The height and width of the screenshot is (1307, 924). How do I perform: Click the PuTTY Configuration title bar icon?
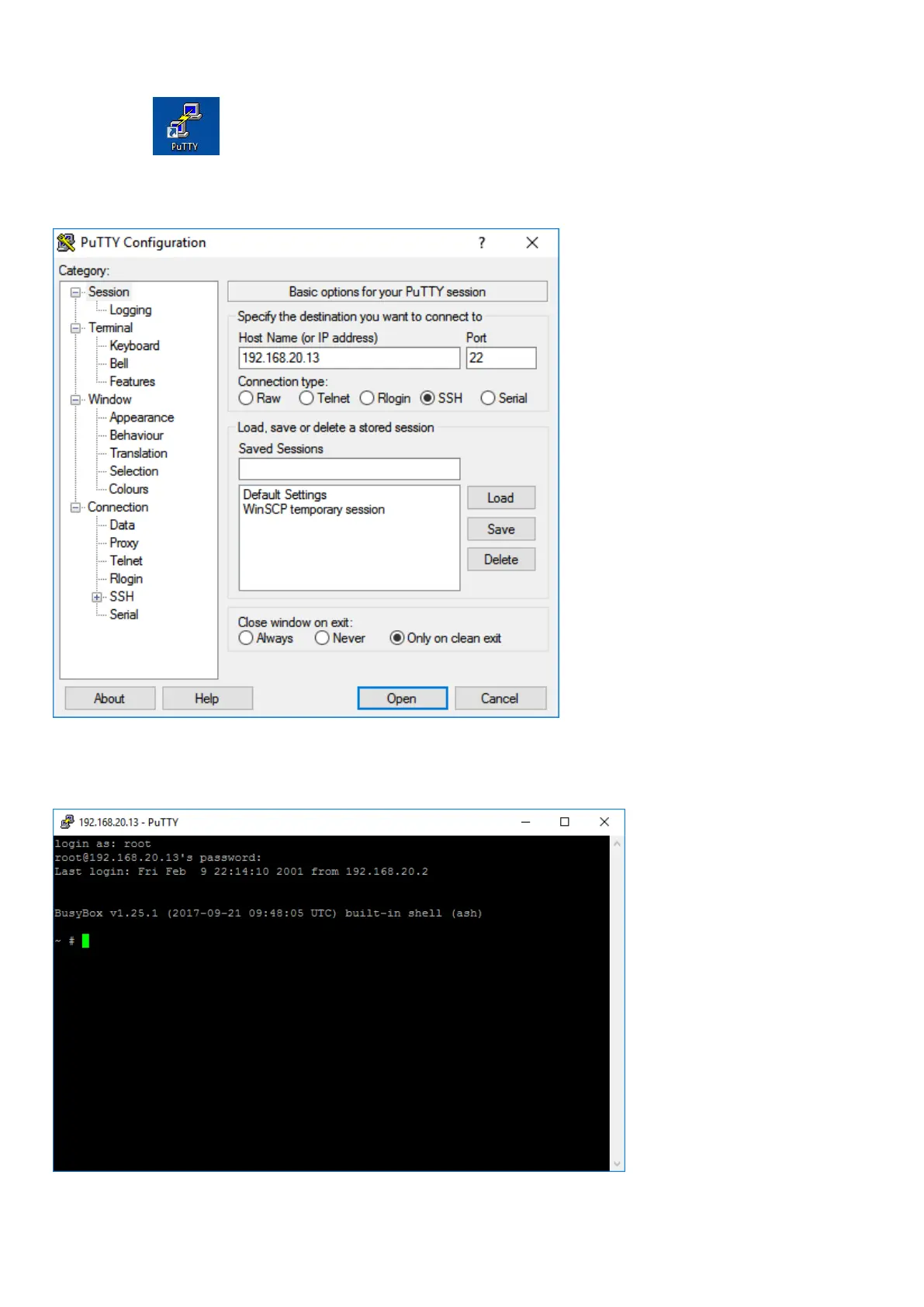click(66, 243)
